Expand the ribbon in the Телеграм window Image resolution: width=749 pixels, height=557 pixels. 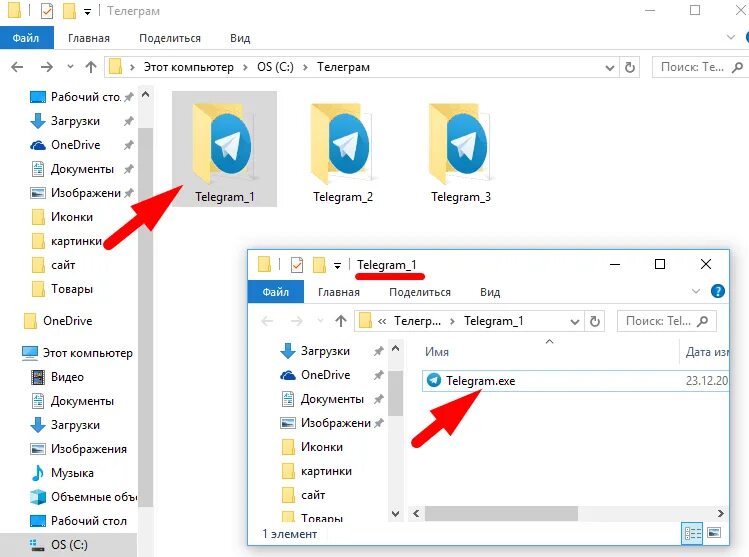click(730, 37)
